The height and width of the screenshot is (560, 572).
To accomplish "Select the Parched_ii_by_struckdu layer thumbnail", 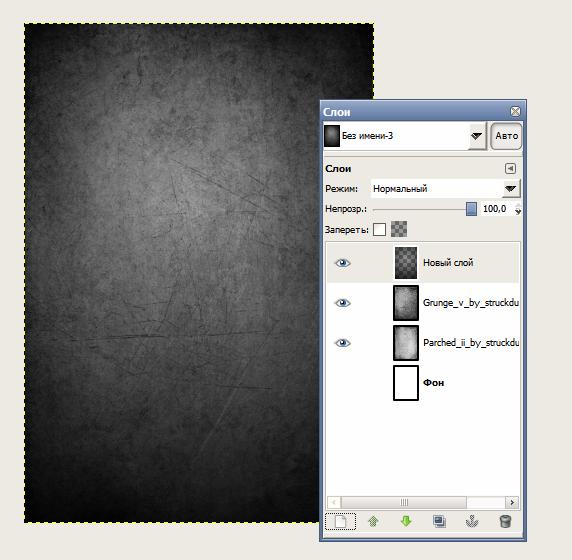I will 406,343.
